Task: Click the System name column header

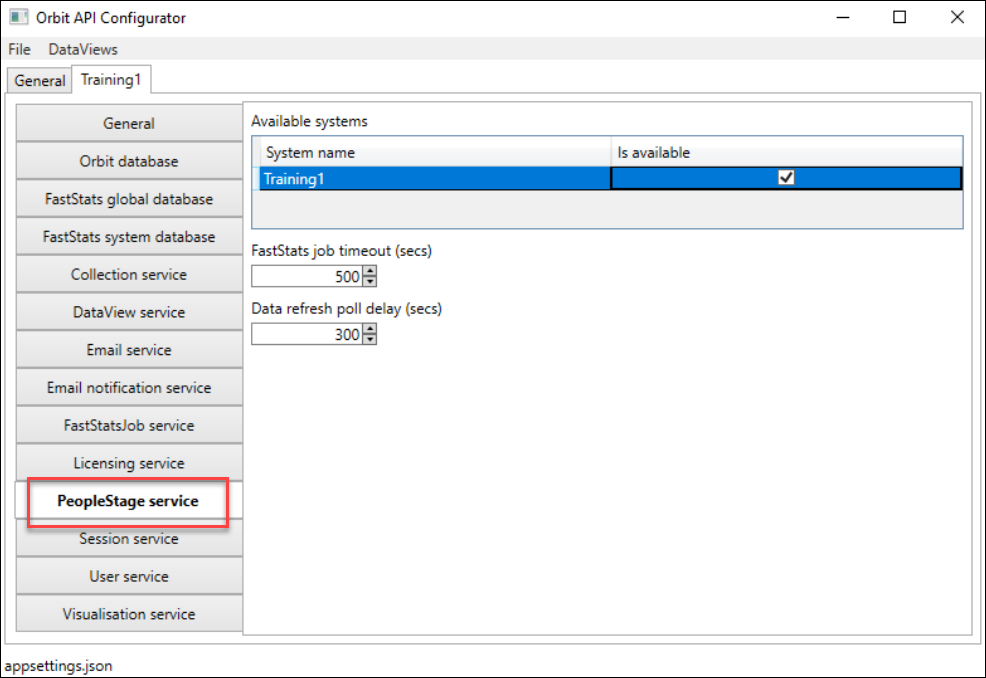Action: click(435, 152)
